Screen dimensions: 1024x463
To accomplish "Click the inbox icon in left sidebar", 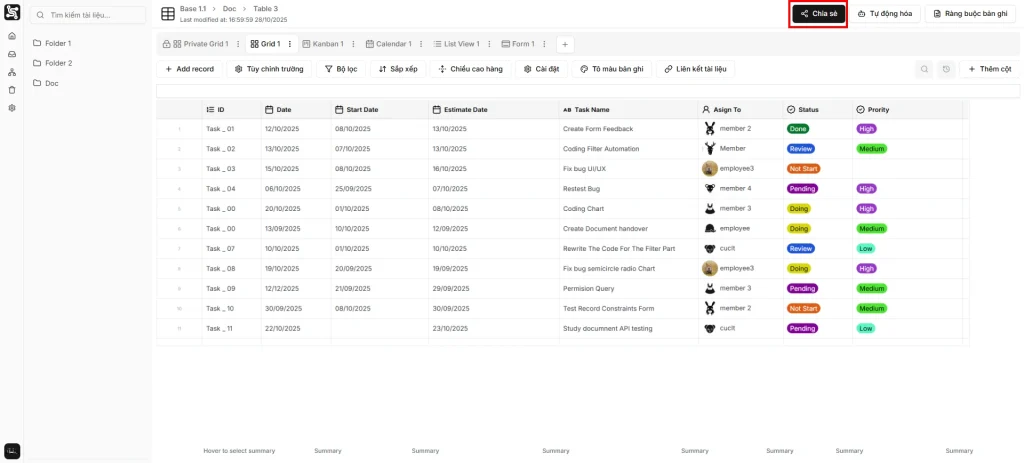I will click(12, 54).
